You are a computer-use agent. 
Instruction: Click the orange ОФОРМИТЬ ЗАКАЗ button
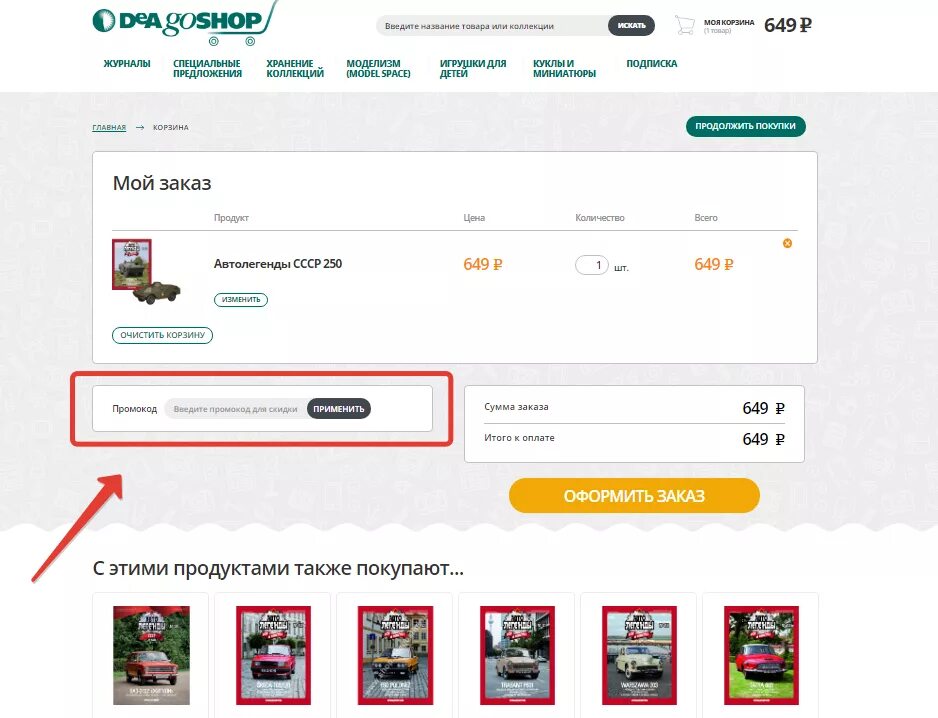click(x=634, y=495)
